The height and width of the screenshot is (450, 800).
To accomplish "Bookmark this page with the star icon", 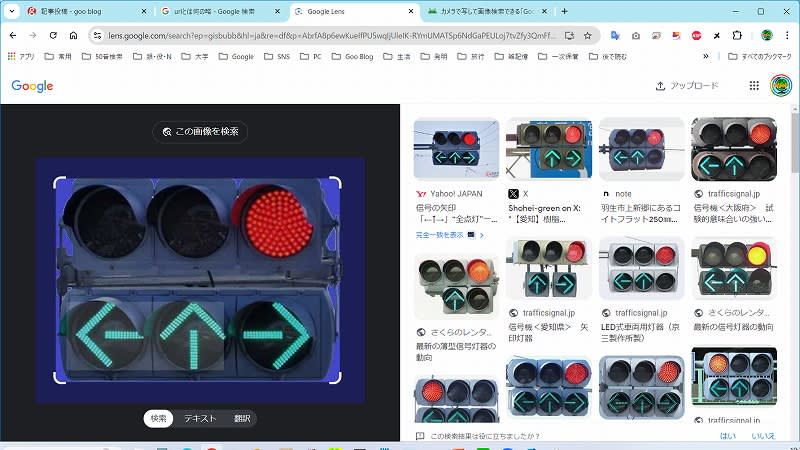I will tap(588, 35).
